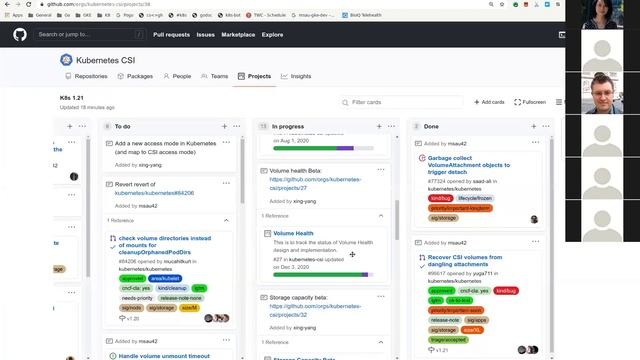Click assignee avatars on cleanupOrphanedPodDirs card
Screen dimensions: 640x360
point(217,318)
